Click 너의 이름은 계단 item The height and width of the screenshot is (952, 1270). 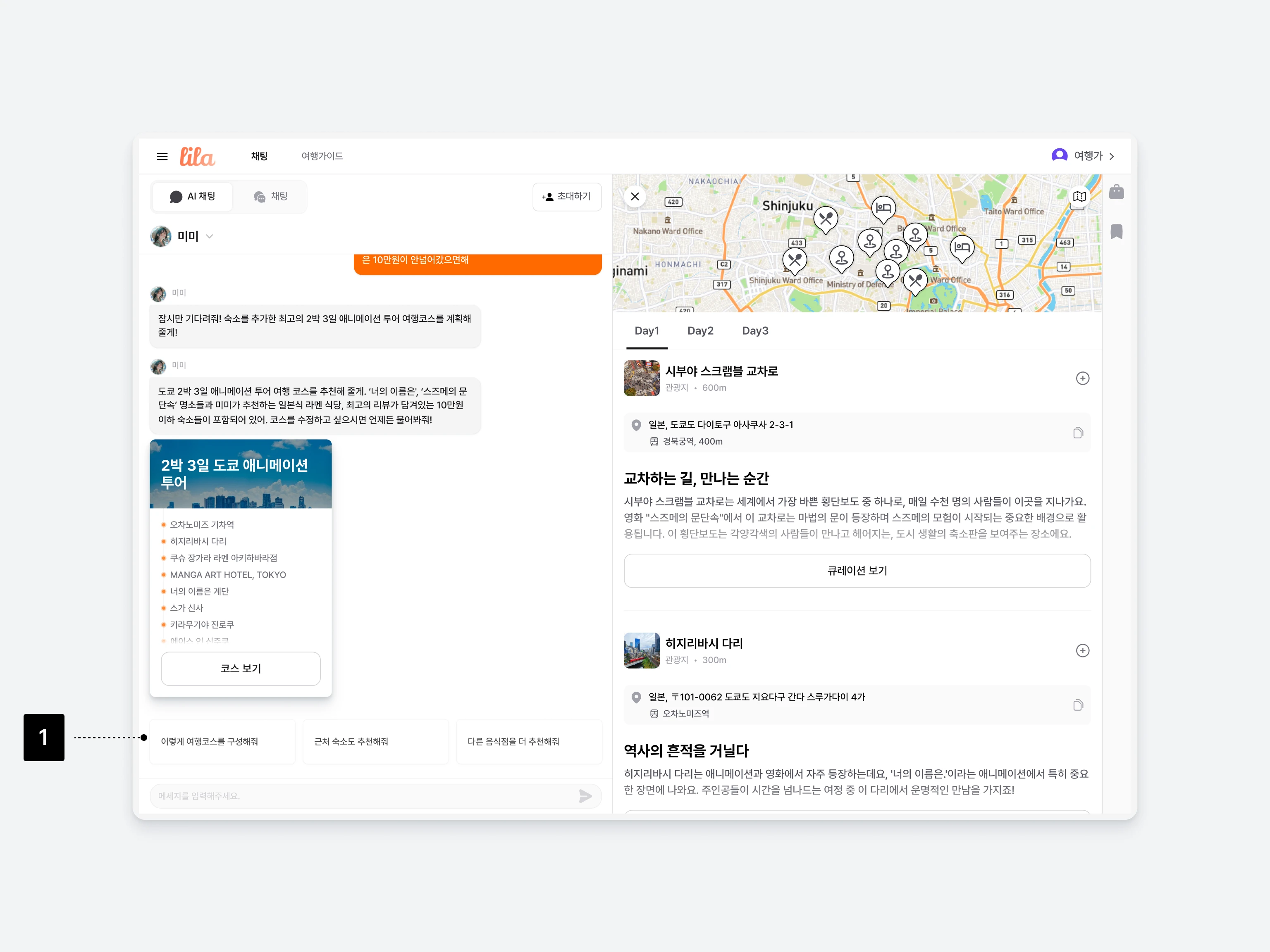199,591
